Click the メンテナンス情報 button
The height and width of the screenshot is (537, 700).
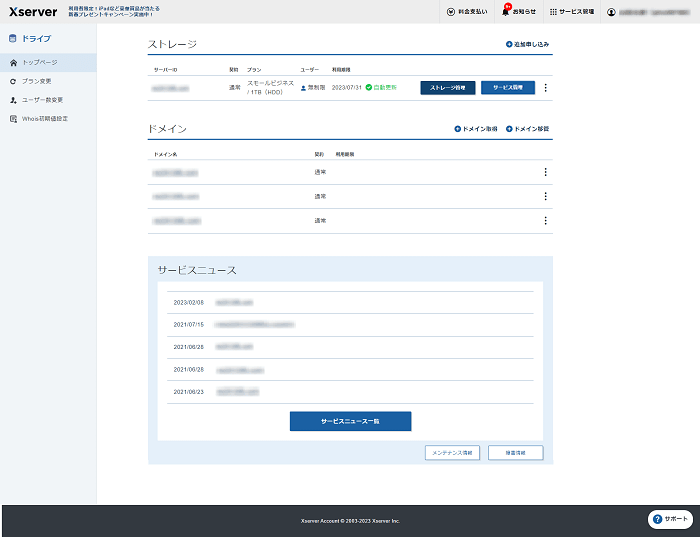pos(452,453)
